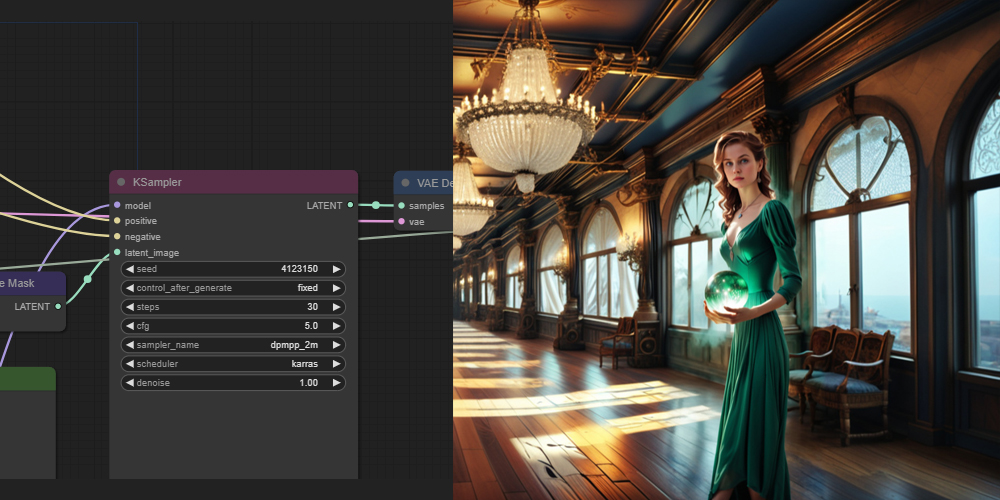The image size is (1000, 500).
Task: Click the KSampler LATENT output socket
Action: [350, 205]
